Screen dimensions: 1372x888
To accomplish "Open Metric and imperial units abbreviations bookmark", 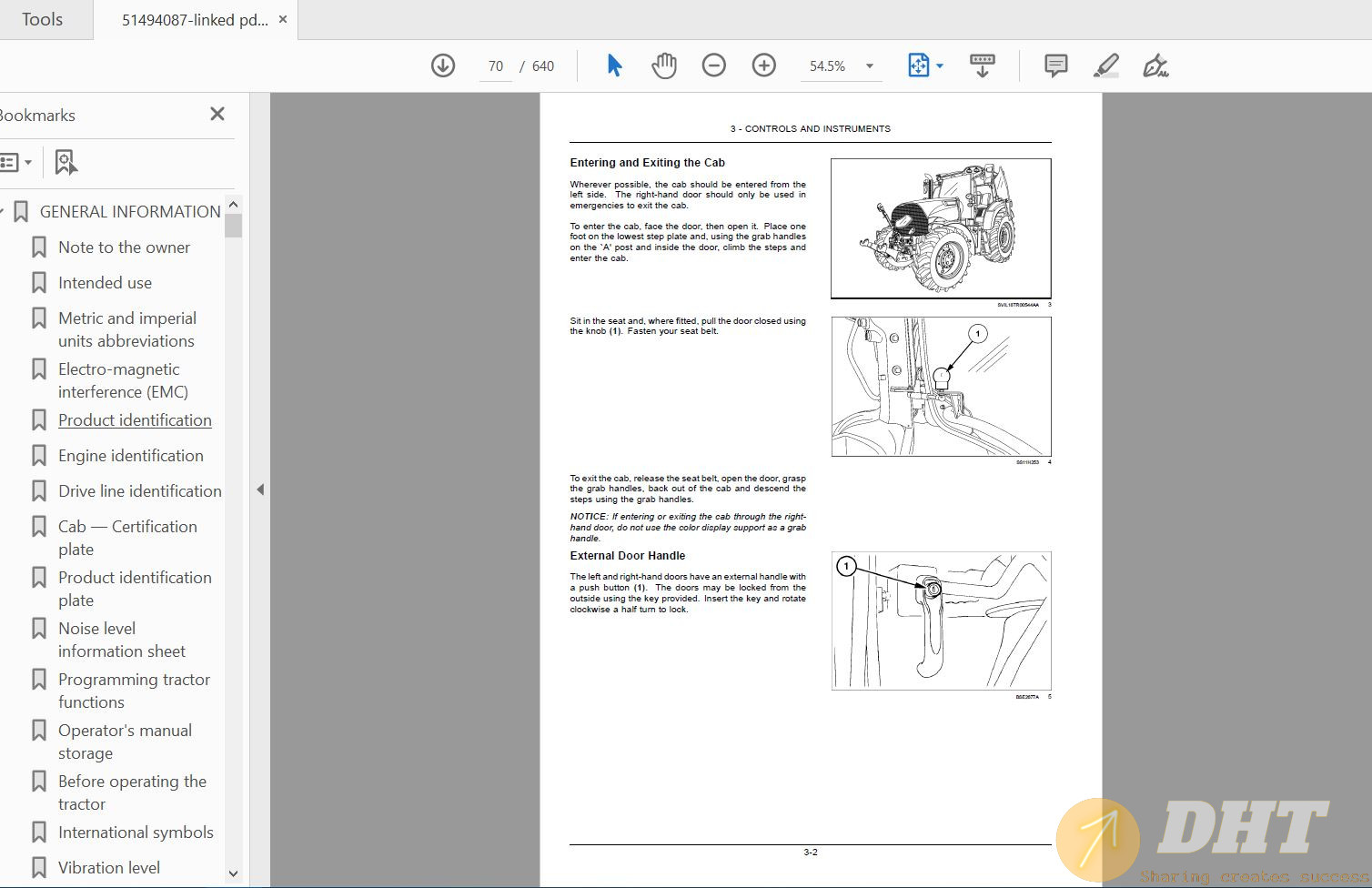I will coord(126,329).
